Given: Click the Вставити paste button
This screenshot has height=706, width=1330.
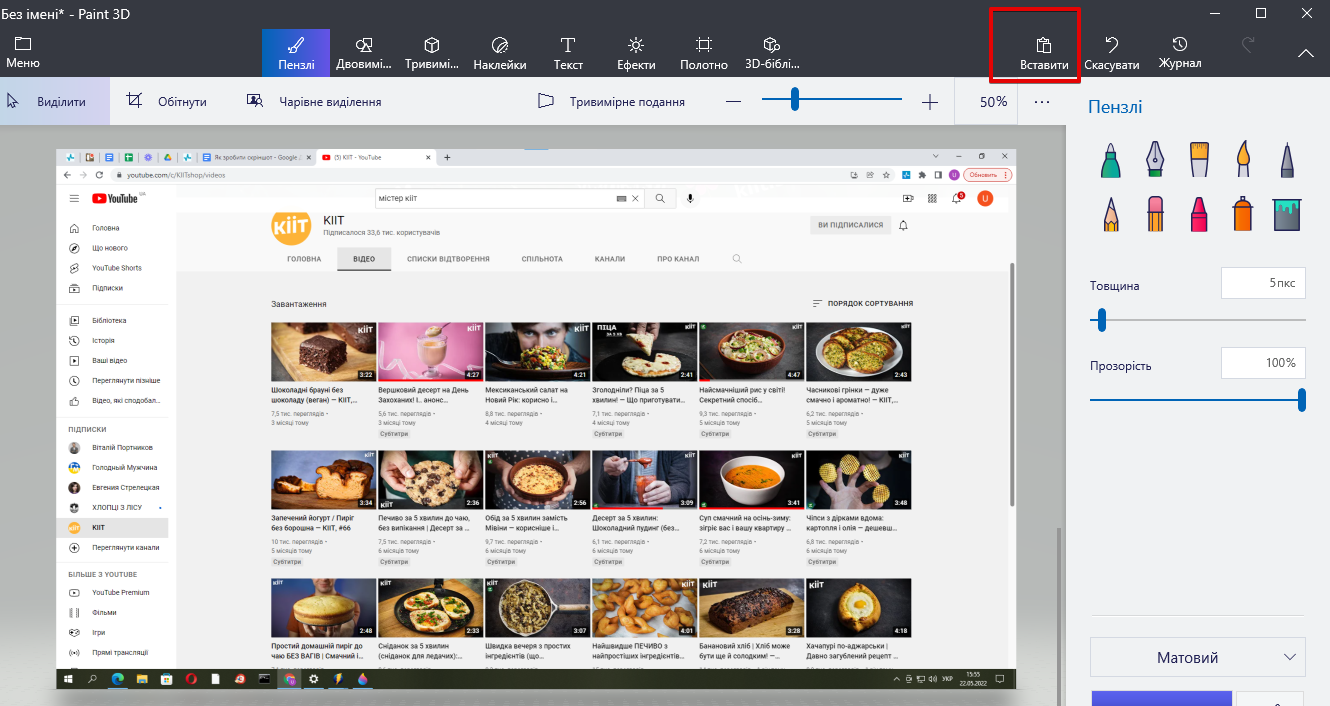Looking at the screenshot, I should coord(1044,52).
